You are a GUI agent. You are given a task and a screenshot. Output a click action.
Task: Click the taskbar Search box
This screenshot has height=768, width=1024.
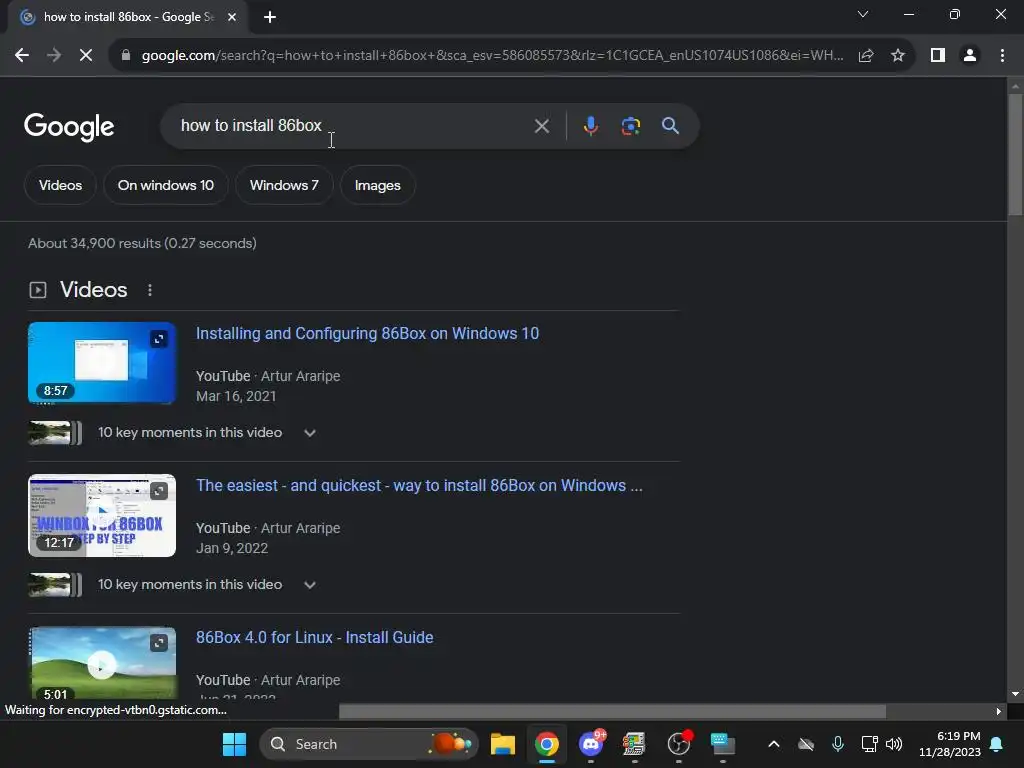(369, 744)
